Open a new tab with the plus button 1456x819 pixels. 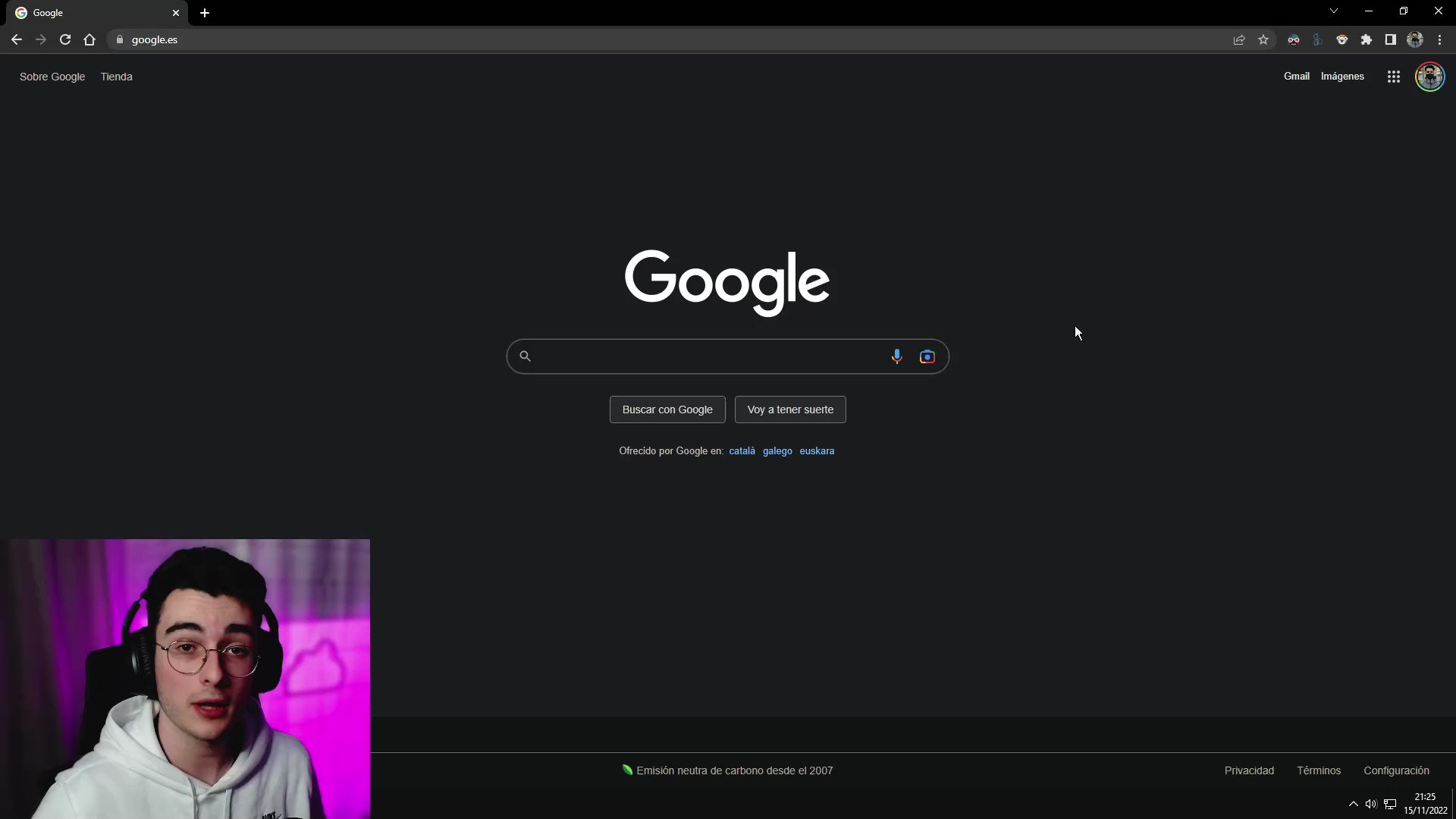[x=205, y=13]
